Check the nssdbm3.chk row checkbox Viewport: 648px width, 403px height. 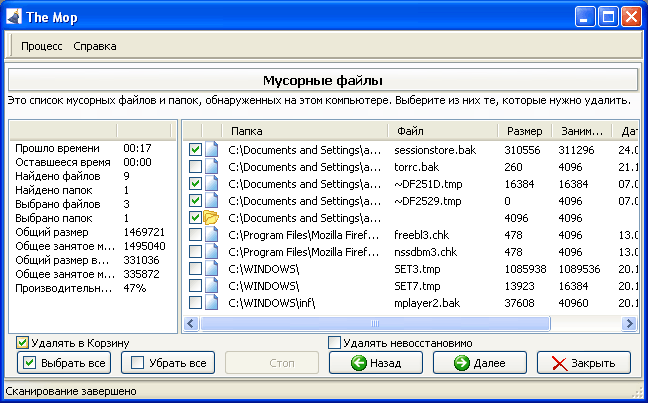(195, 252)
